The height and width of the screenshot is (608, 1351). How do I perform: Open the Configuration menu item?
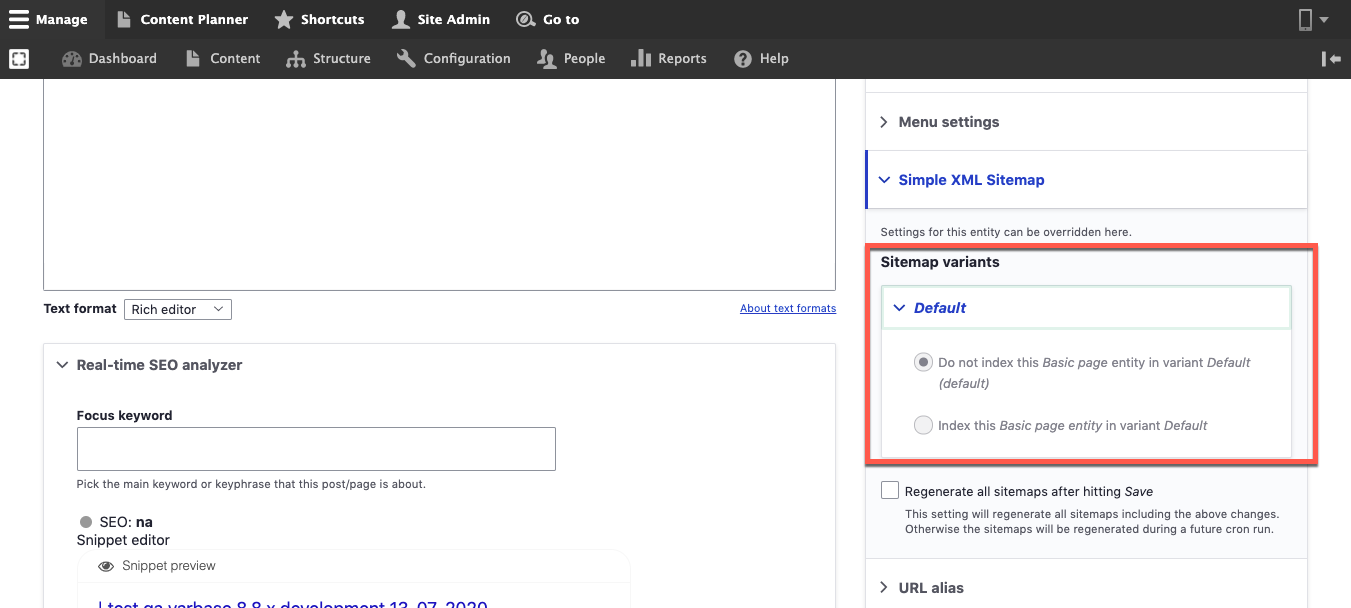pyautogui.click(x=453, y=59)
